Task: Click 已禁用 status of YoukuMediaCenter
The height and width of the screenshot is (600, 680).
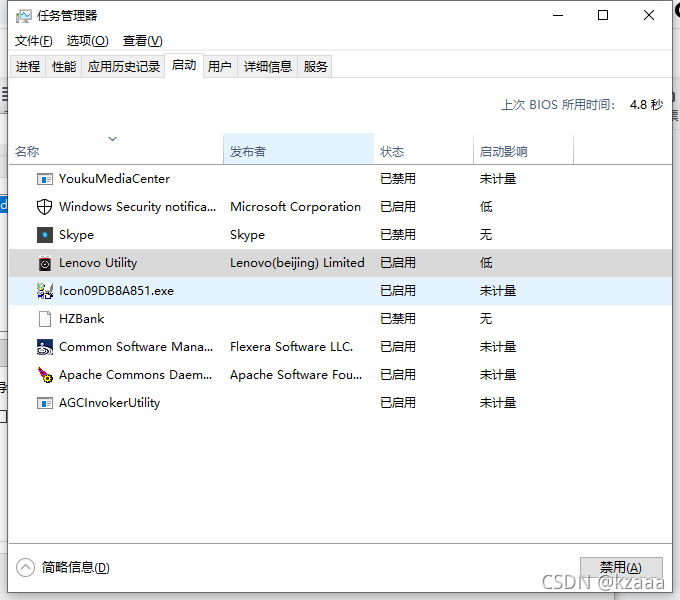Action: (x=398, y=179)
